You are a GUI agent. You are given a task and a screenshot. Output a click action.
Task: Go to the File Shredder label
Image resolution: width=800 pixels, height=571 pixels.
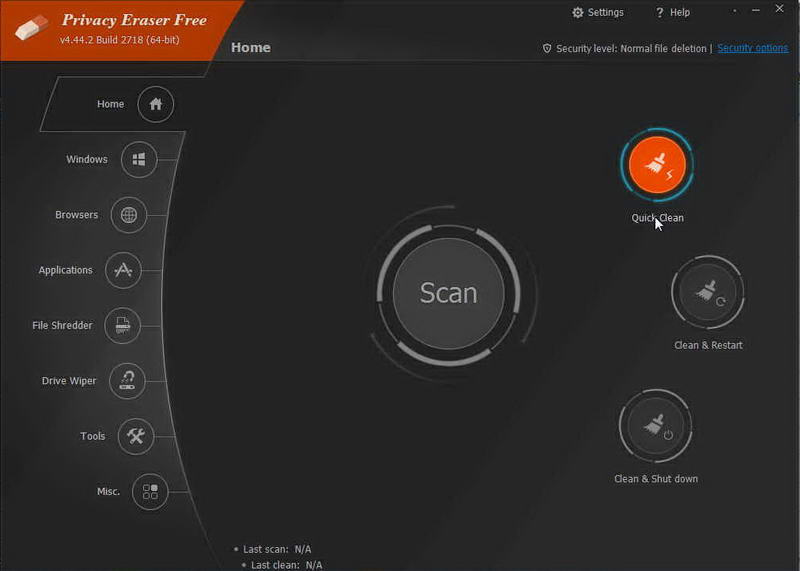(x=62, y=326)
